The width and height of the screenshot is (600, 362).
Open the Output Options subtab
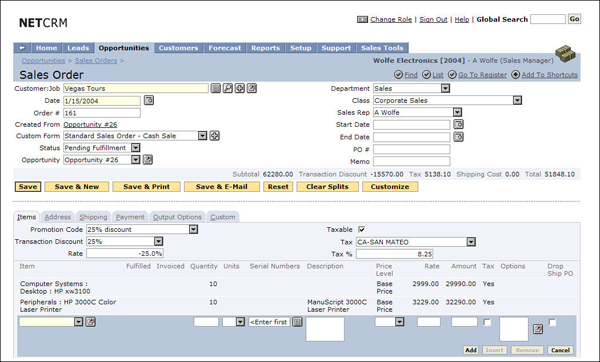coord(177,217)
